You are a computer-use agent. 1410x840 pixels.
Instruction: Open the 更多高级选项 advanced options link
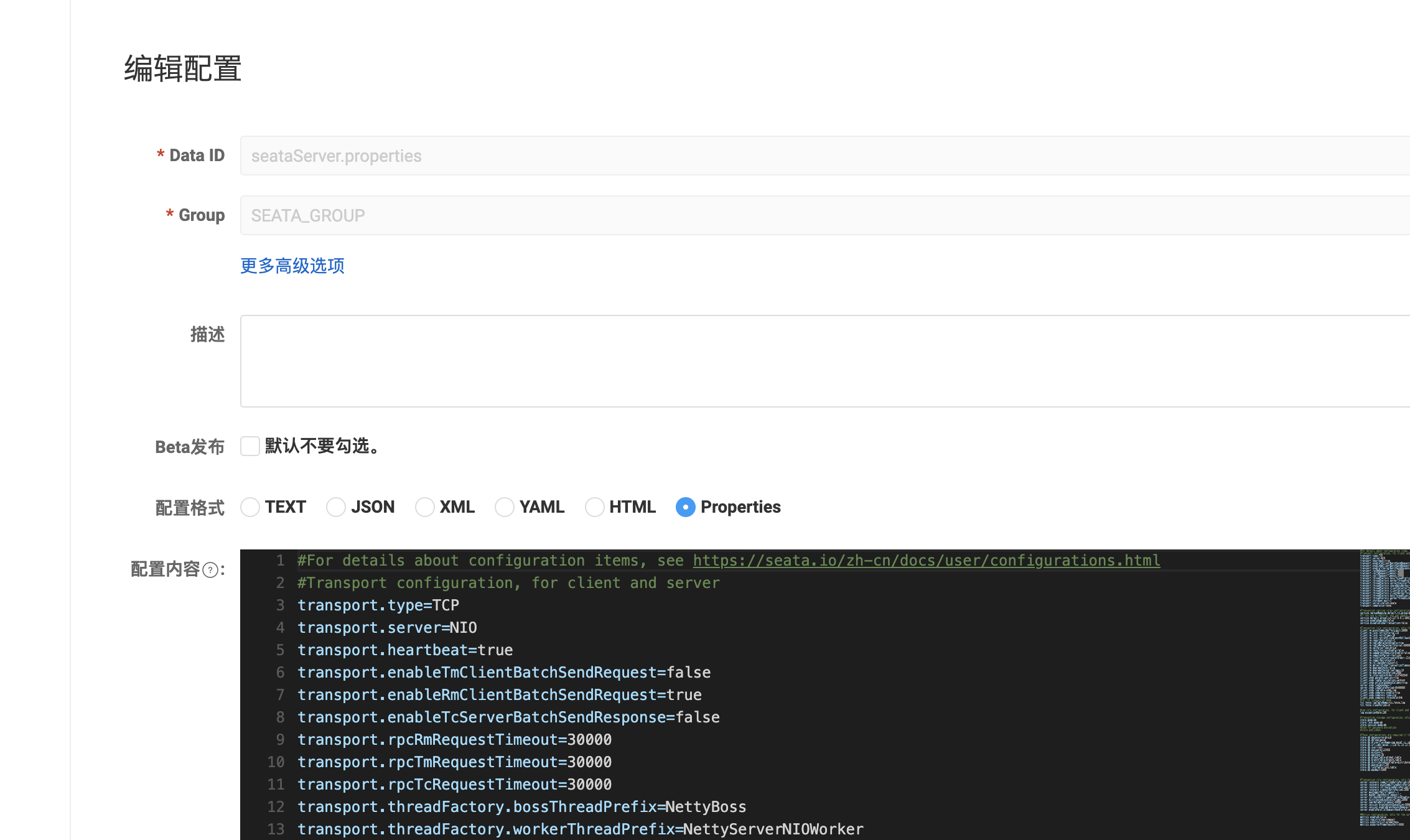click(291, 266)
